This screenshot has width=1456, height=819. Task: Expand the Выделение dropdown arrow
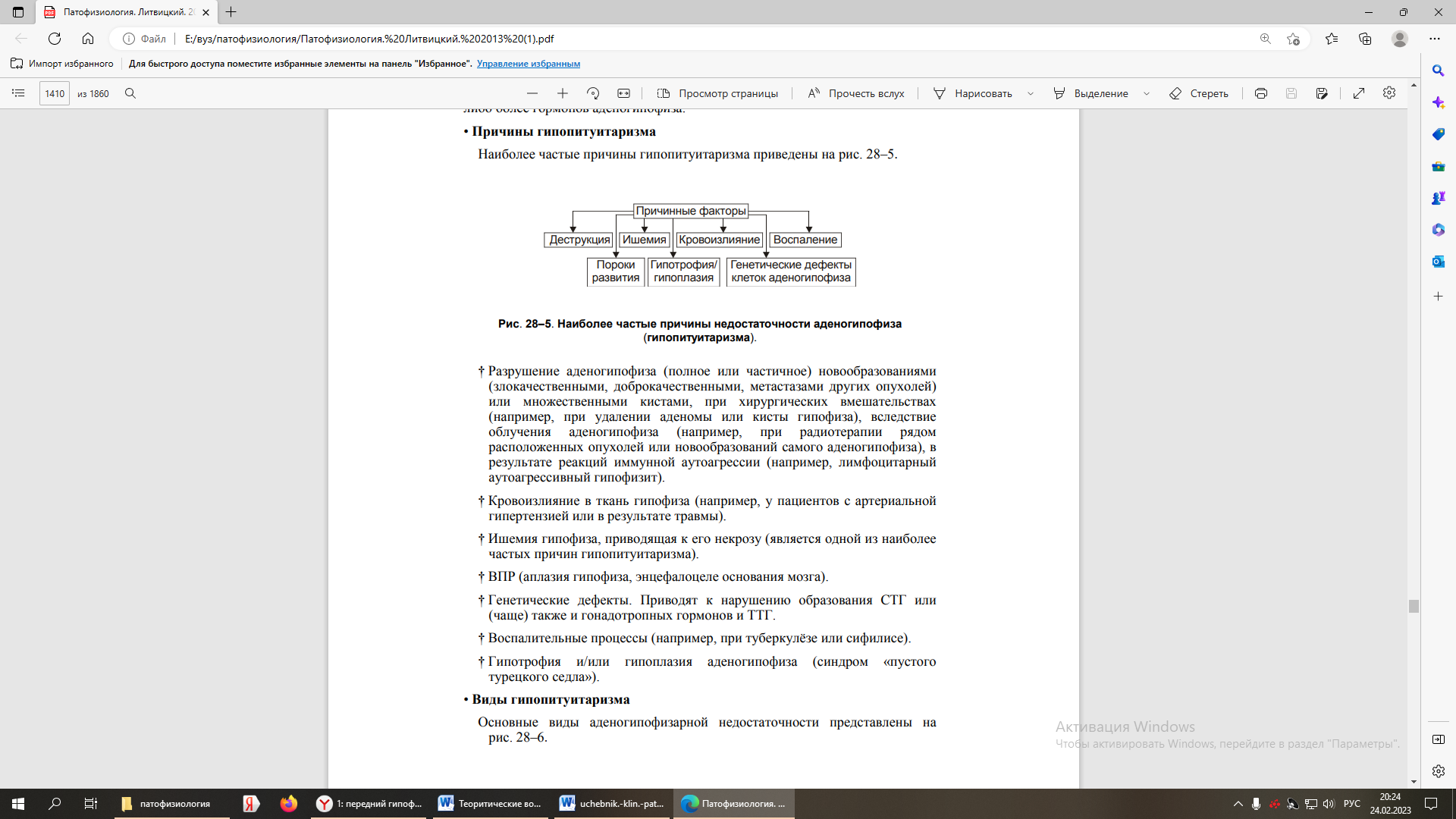pos(1147,93)
